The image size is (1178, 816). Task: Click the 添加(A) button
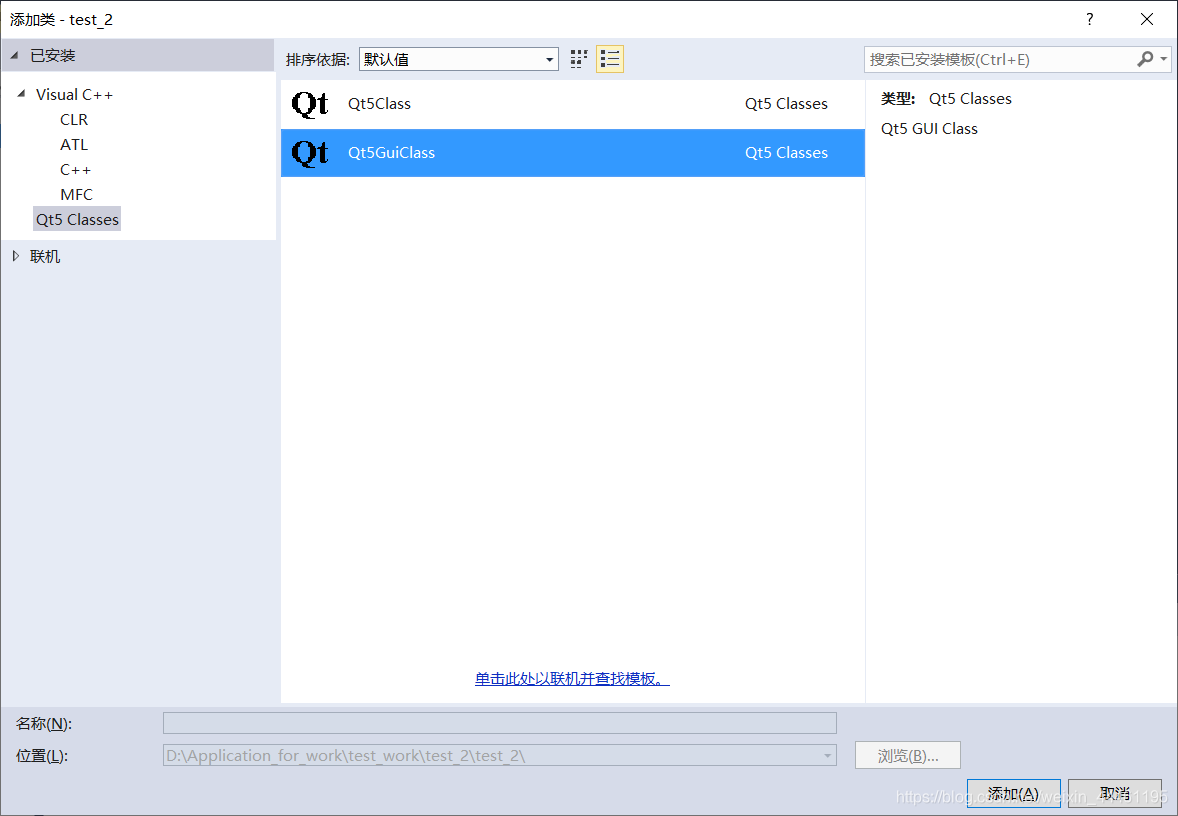[x=1013, y=793]
